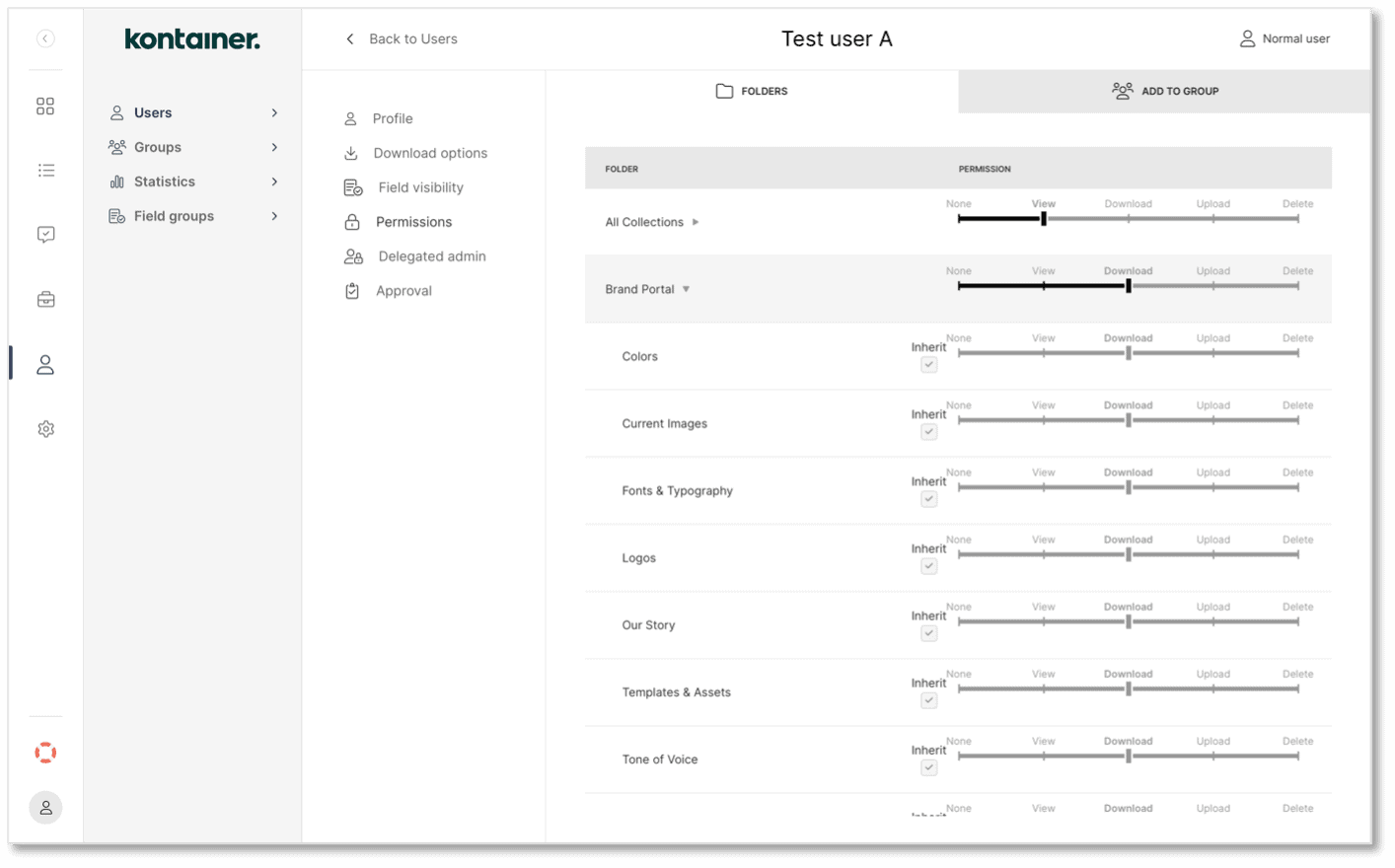Switch to the ADD TO GROUP tab
The image size is (1395, 868).
(1165, 91)
